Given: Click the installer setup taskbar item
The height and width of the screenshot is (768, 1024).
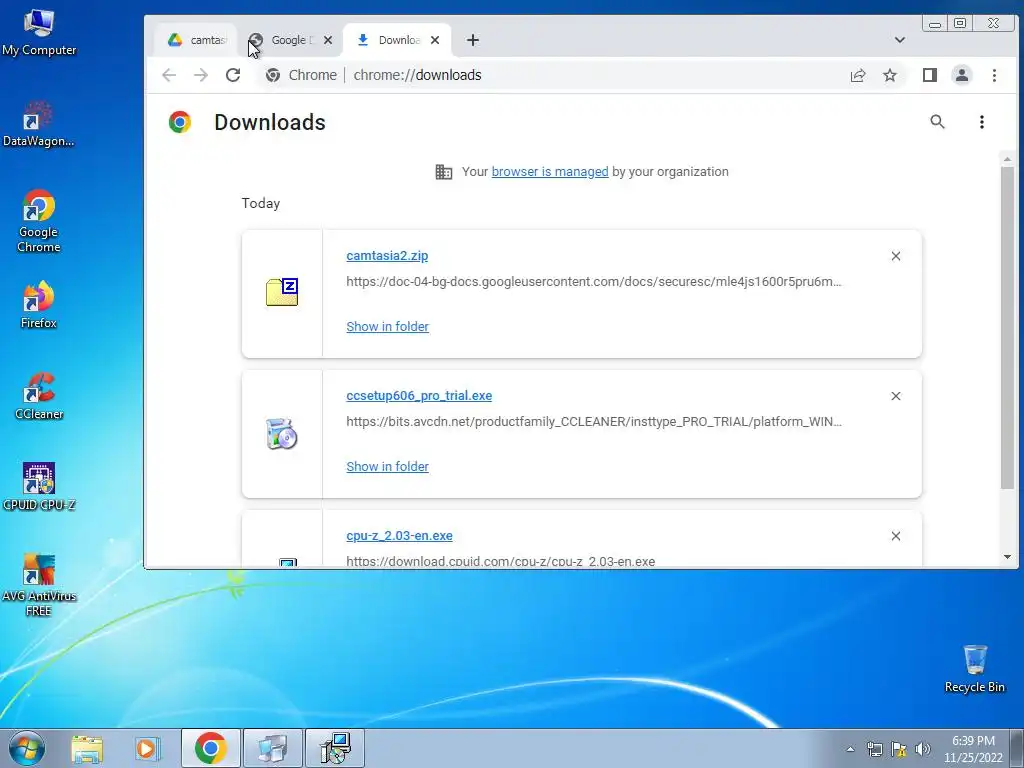Looking at the screenshot, I should tap(335, 748).
